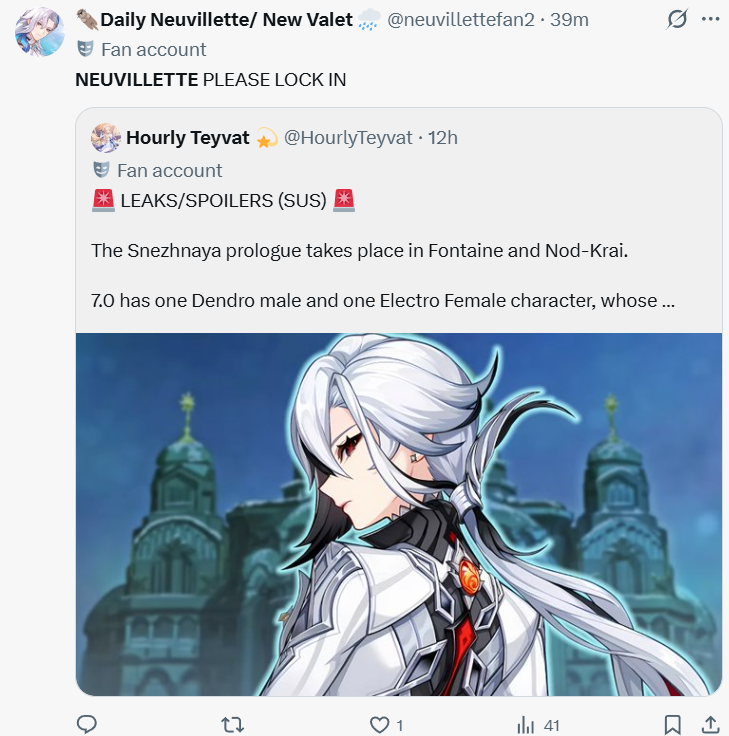The height and width of the screenshot is (736, 729).
Task: Open the @HourlyTeyvat handle
Action: click(348, 138)
